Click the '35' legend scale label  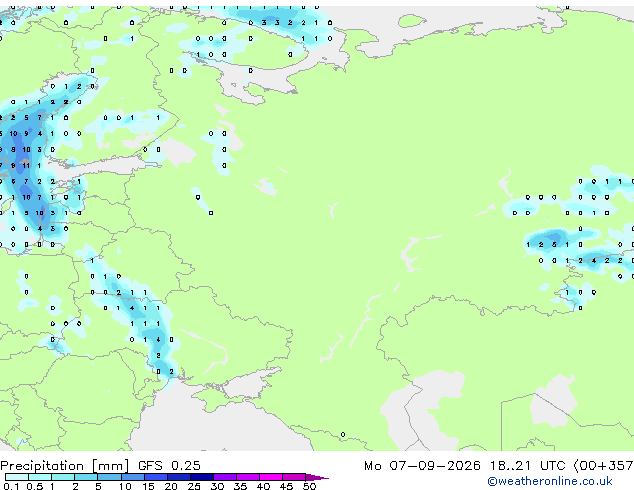tap(240, 486)
